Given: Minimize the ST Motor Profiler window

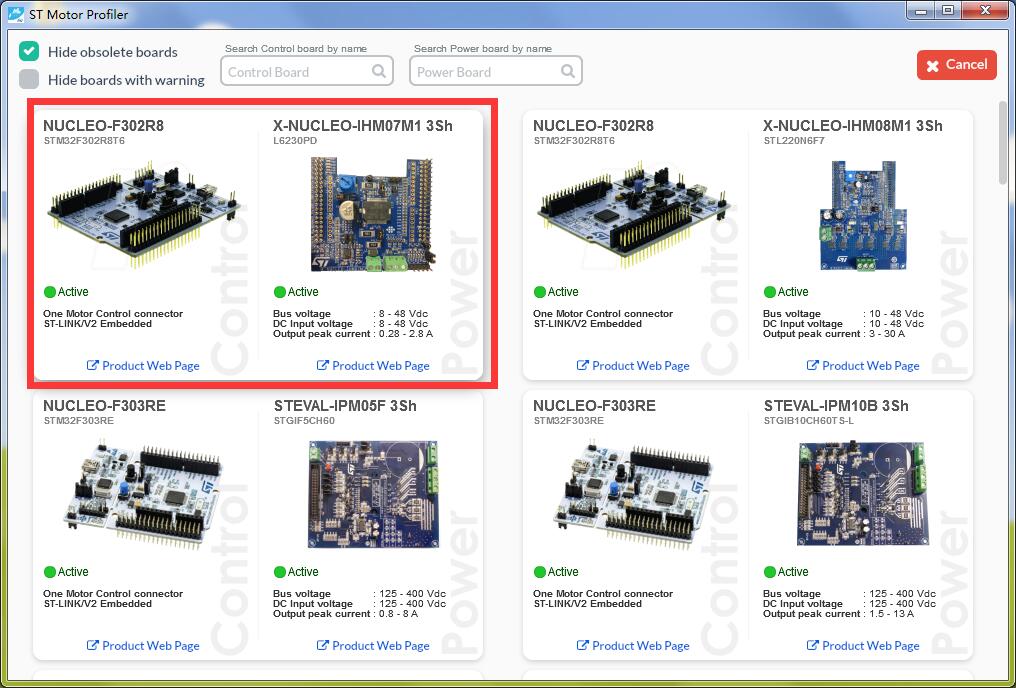Looking at the screenshot, I should (921, 10).
